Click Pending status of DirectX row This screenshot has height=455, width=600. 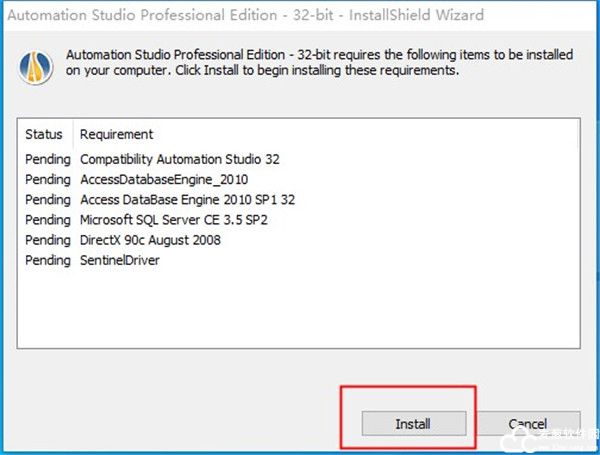[x=48, y=240]
